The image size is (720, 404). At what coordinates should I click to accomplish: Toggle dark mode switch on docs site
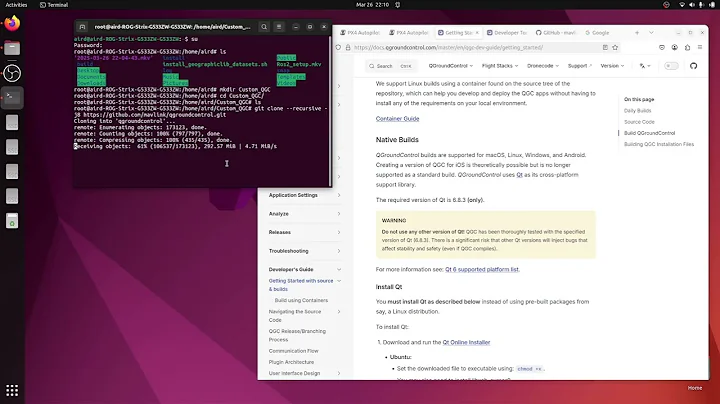pos(671,66)
